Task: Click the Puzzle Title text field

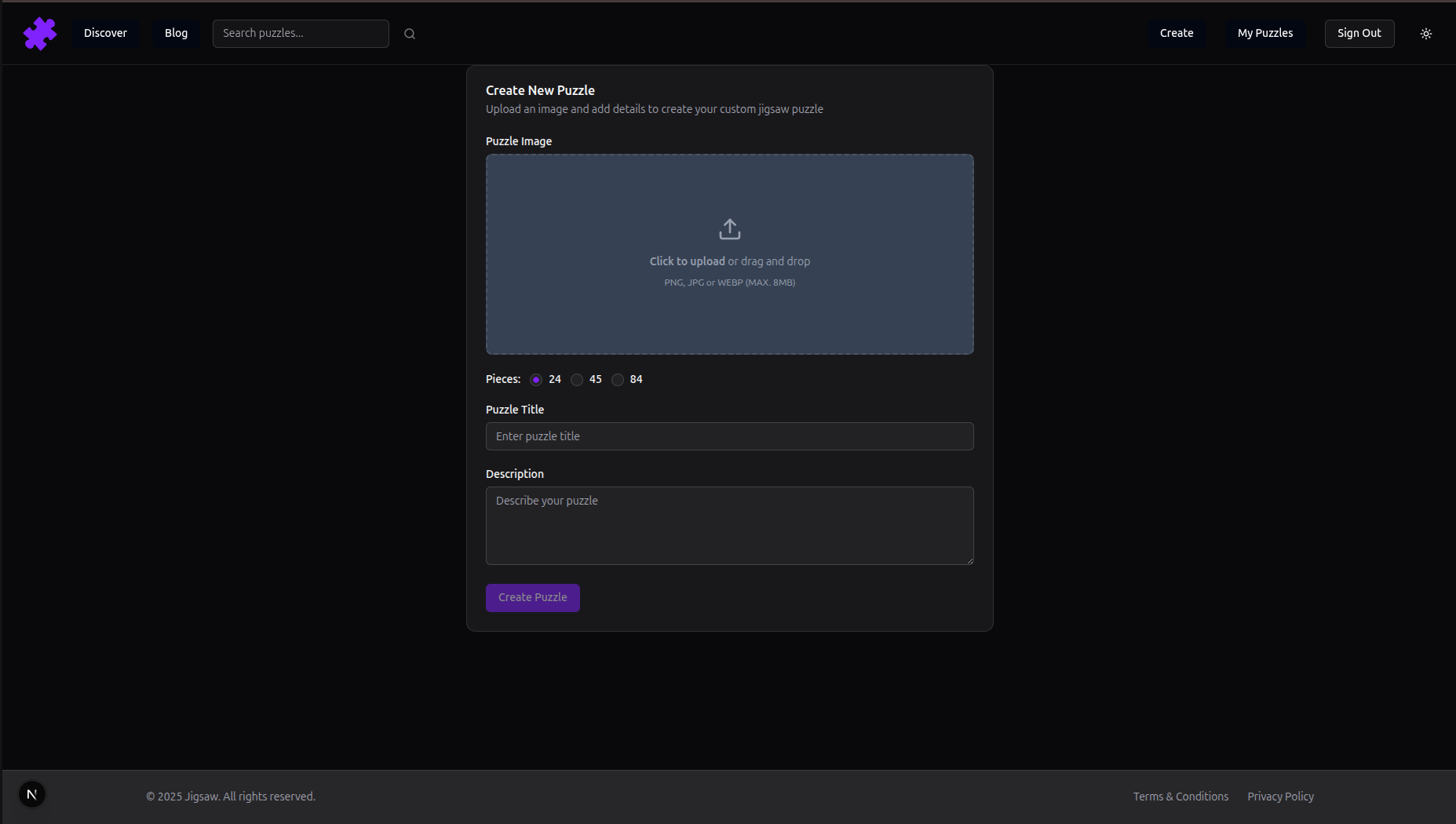Action: pos(729,436)
